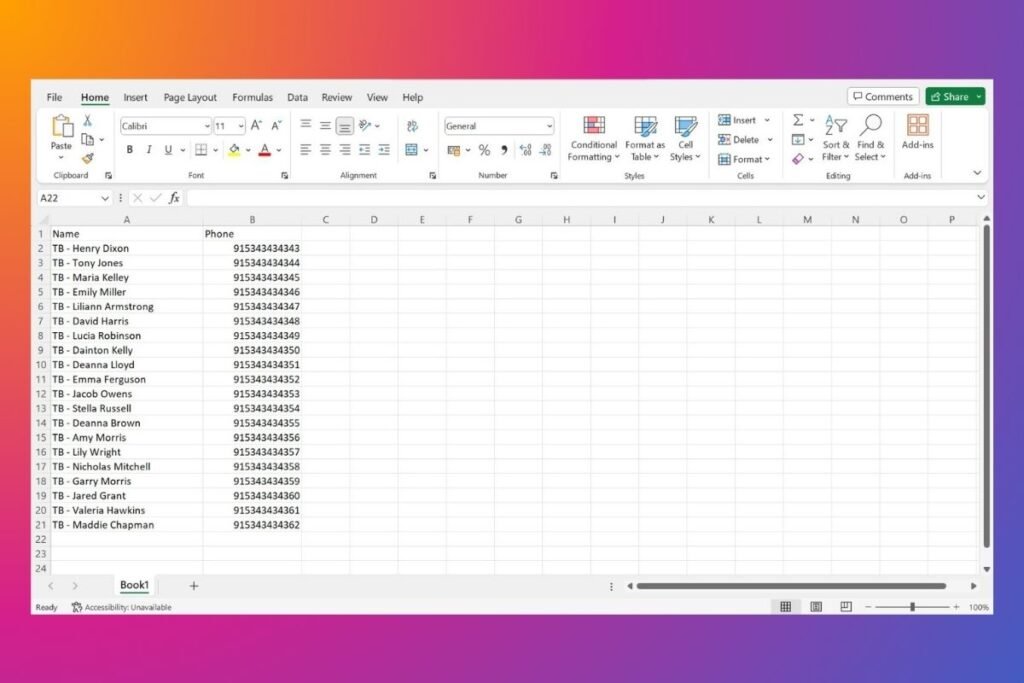Toggle Bold formatting
Screen dimensions: 1024x683
(129, 150)
